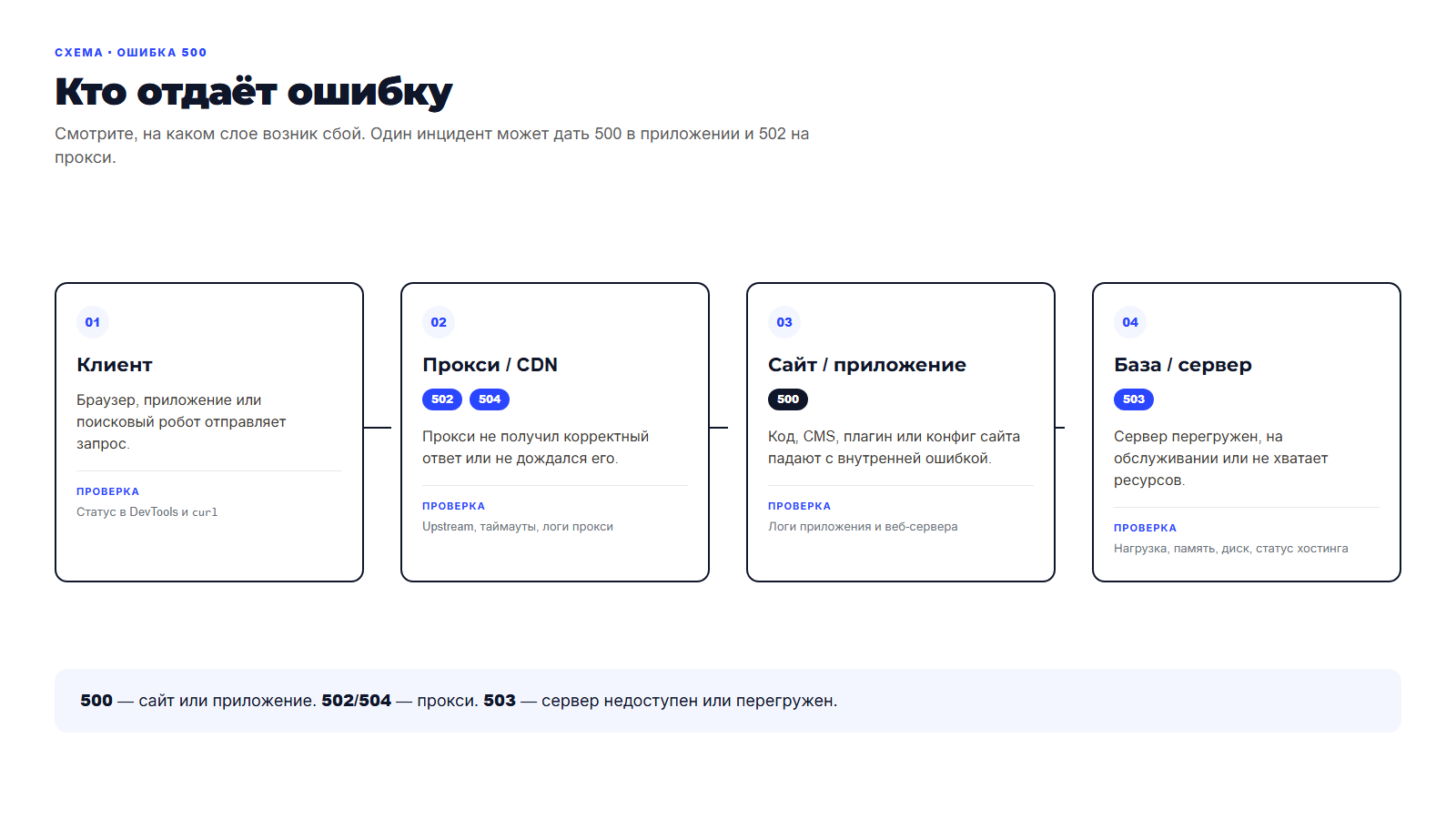1456x819 pixels.
Task: Click the 04 step number badge
Action: (1130, 322)
